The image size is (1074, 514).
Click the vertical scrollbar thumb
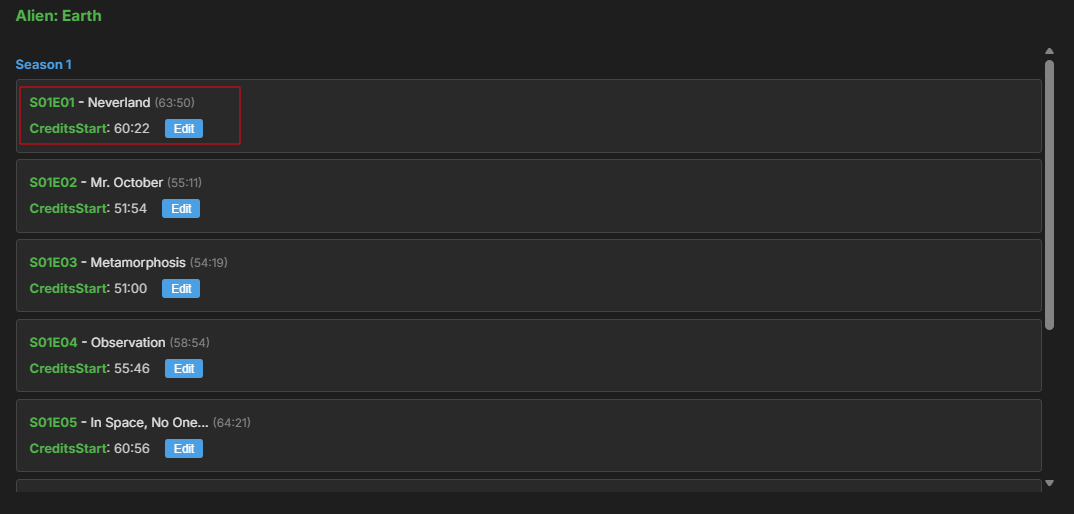pos(1049,195)
